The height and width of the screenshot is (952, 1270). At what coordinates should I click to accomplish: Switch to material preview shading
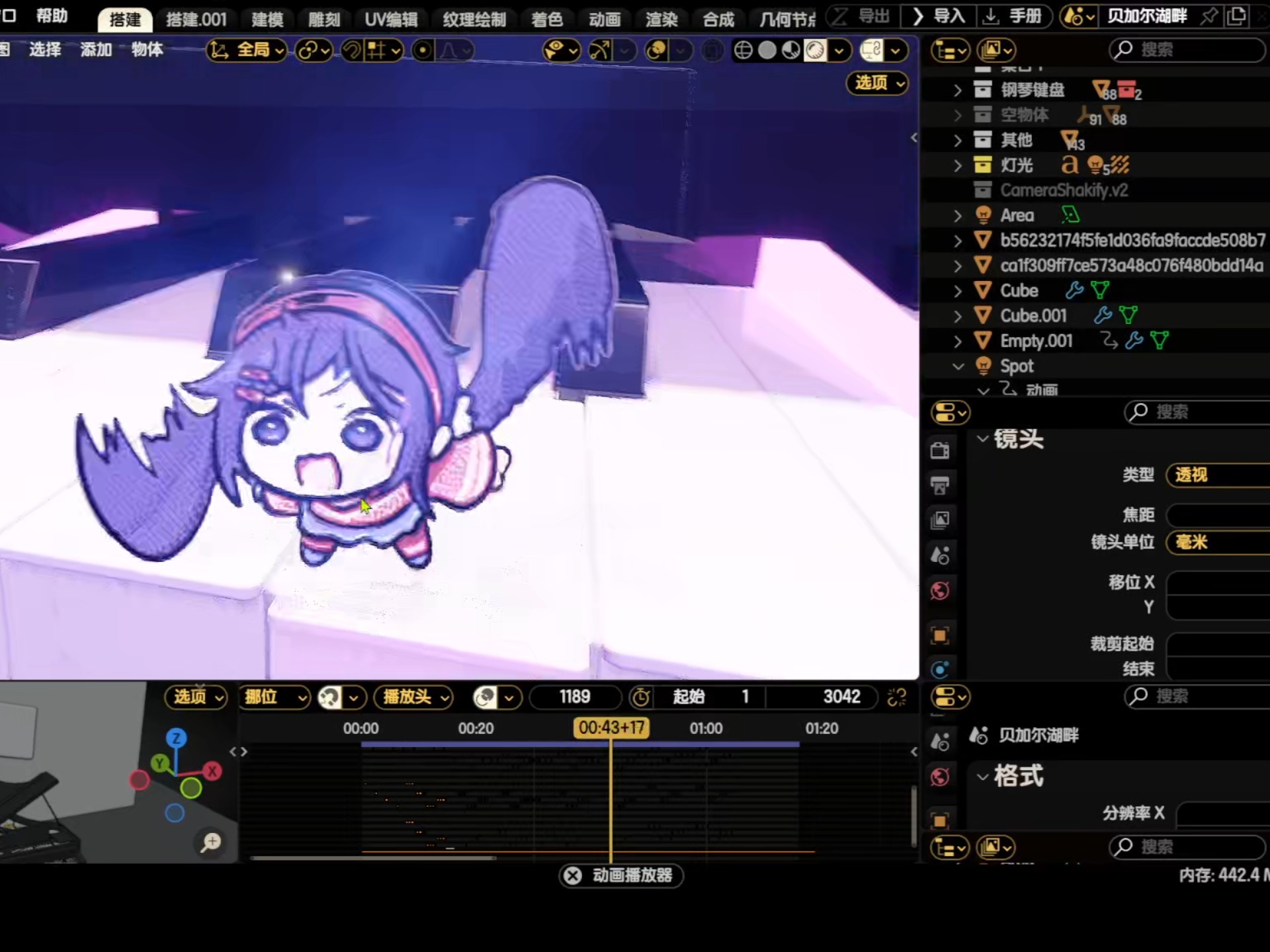791,50
